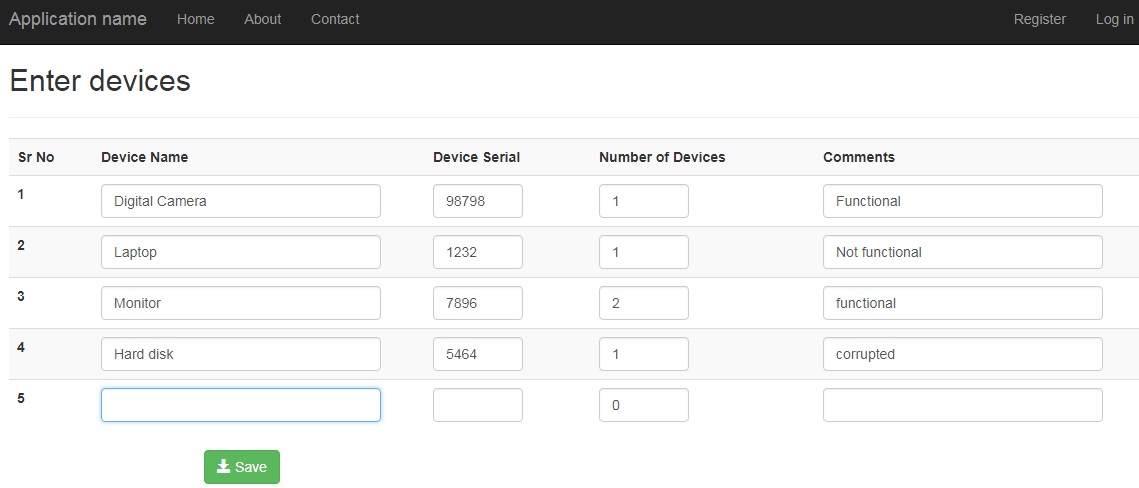Select the Digital Camera device name field
Image resolution: width=1139 pixels, height=488 pixels.
click(240, 201)
